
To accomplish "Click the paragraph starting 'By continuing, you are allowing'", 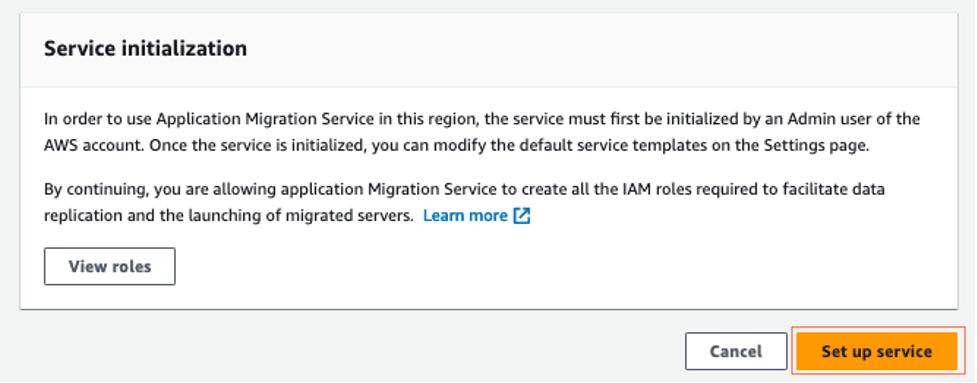I will [x=464, y=202].
